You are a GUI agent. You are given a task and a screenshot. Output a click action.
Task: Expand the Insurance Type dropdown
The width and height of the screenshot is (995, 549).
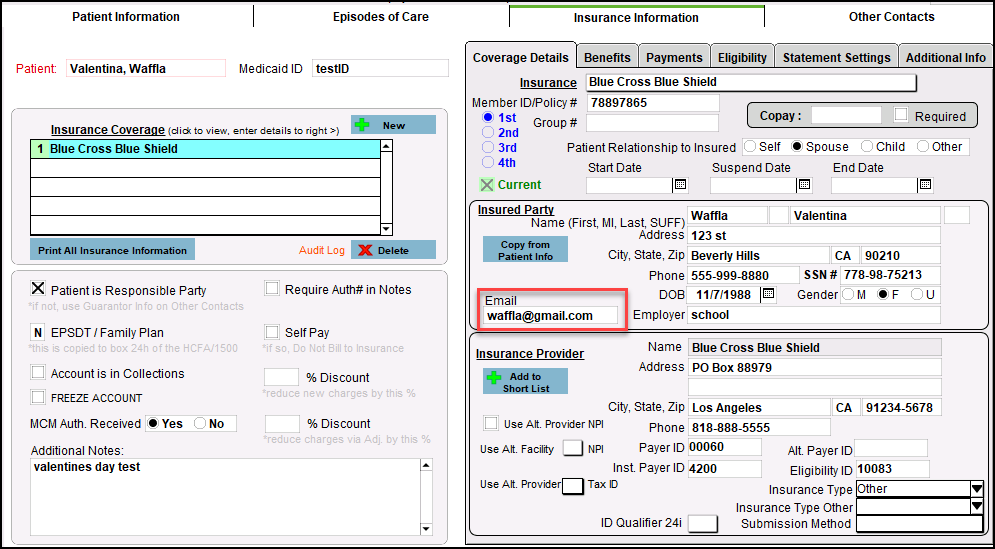976,489
